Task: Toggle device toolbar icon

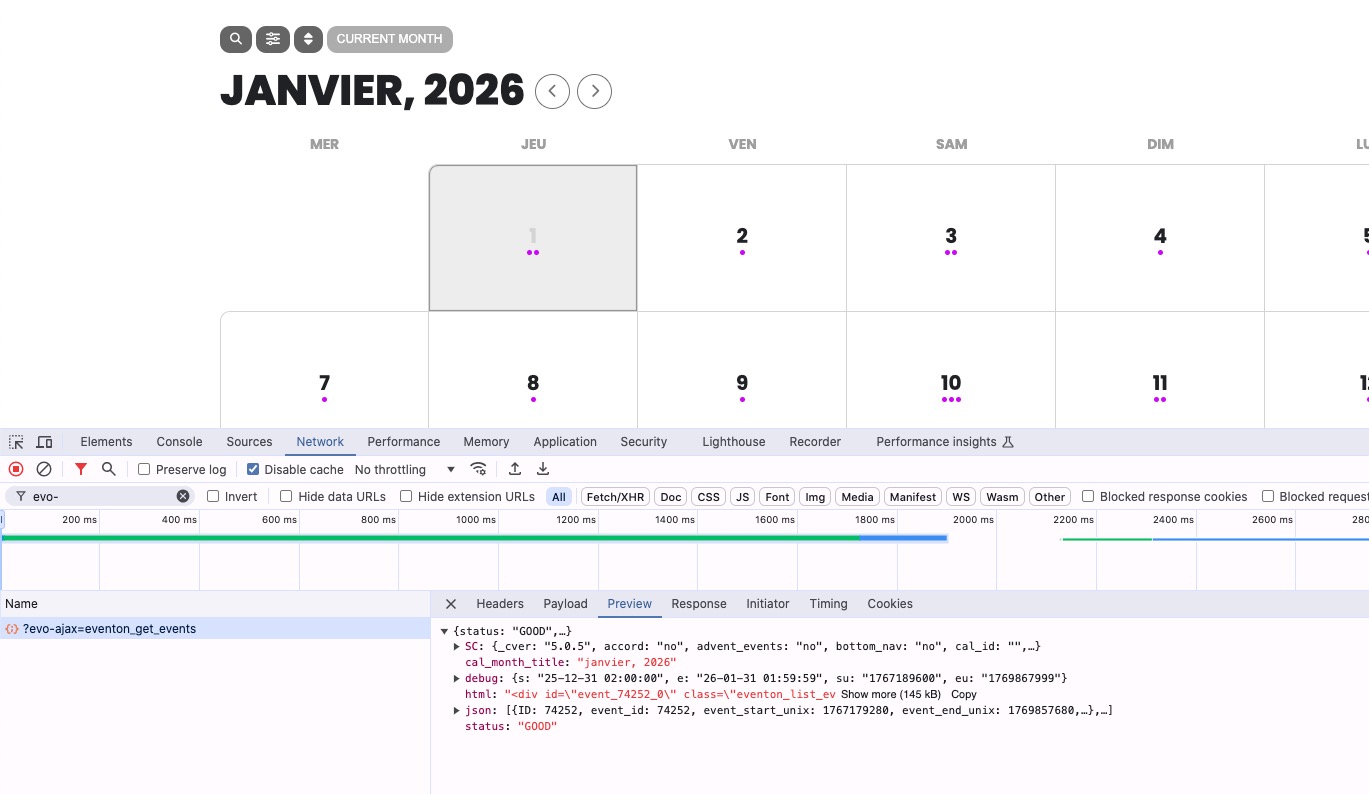Action: click(44, 442)
